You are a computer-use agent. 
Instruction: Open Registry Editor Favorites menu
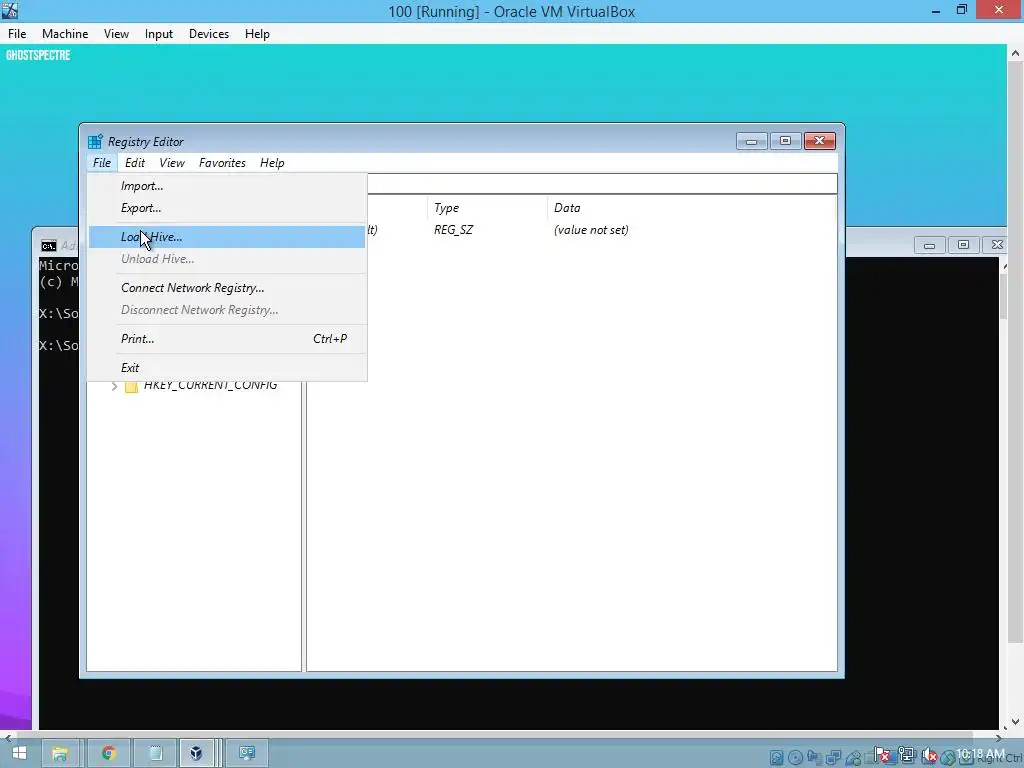[222, 163]
